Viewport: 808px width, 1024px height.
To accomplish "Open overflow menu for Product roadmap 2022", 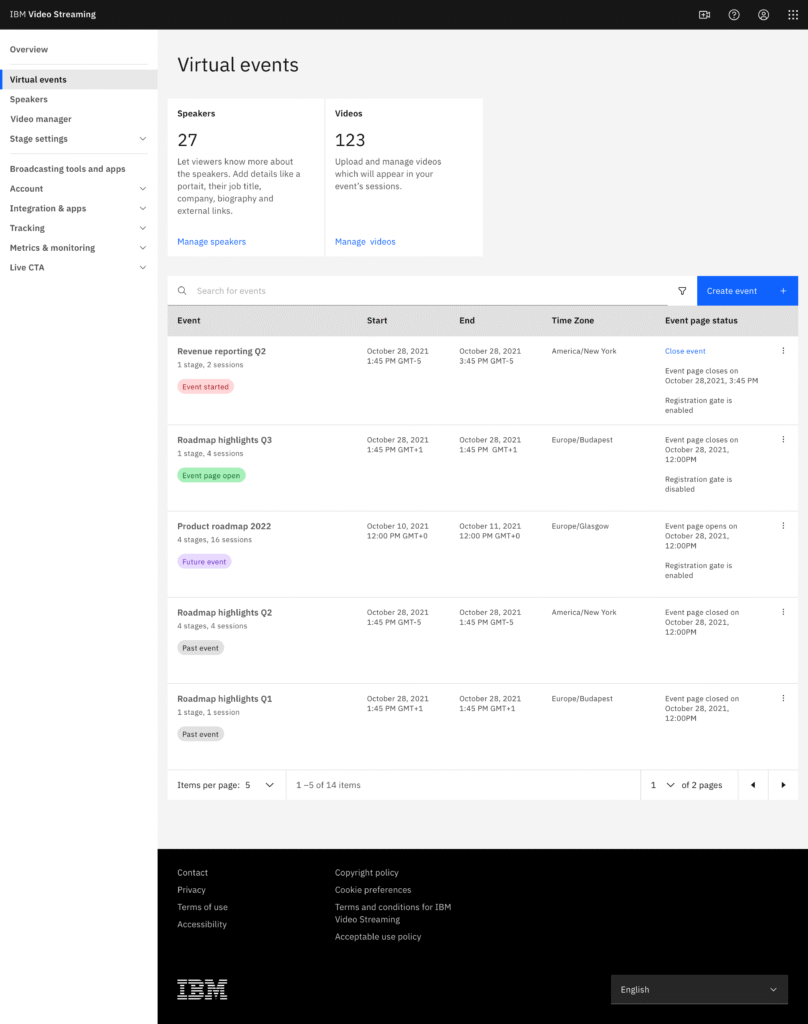I will point(783,526).
